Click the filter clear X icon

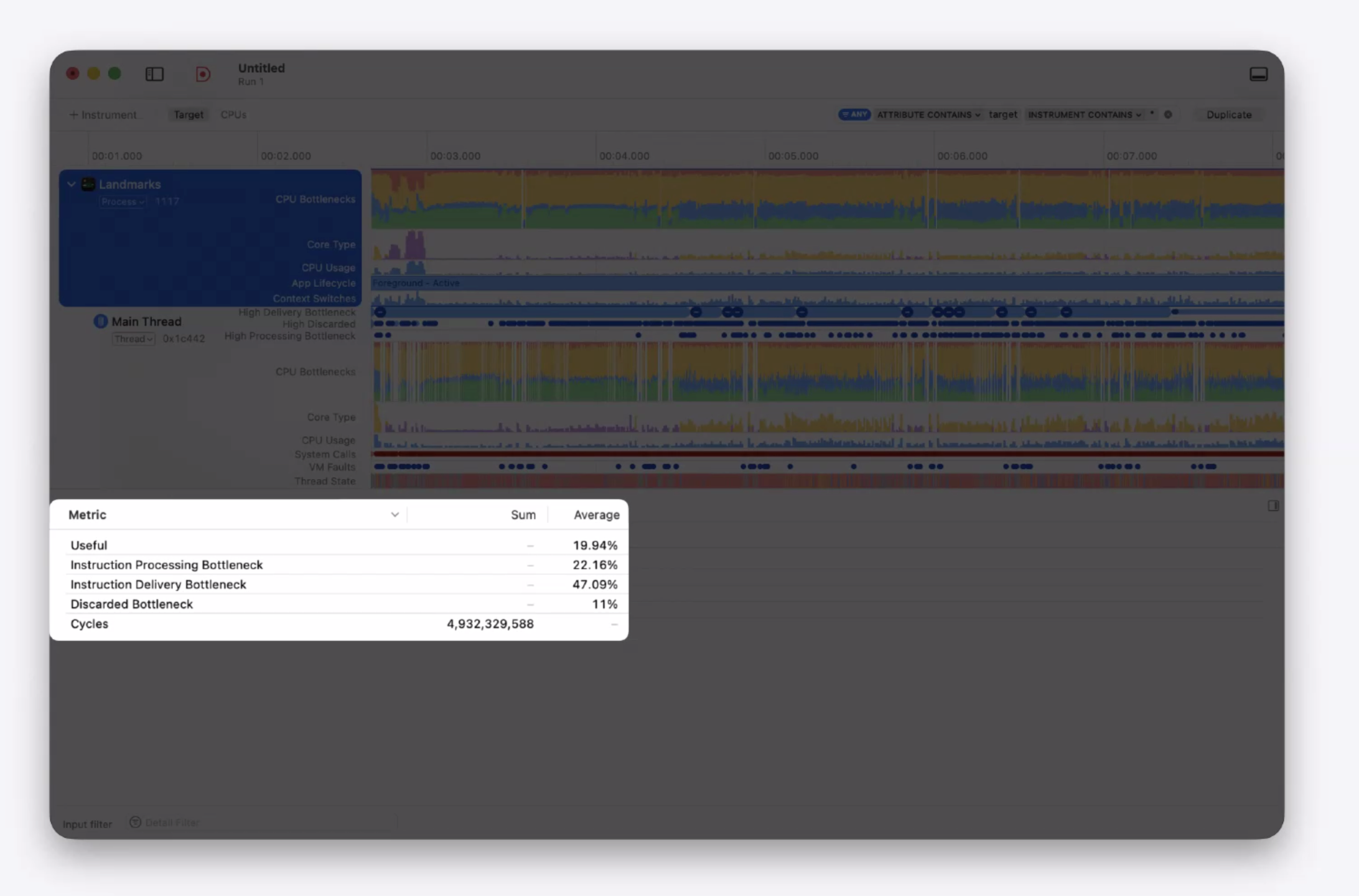coord(1168,114)
